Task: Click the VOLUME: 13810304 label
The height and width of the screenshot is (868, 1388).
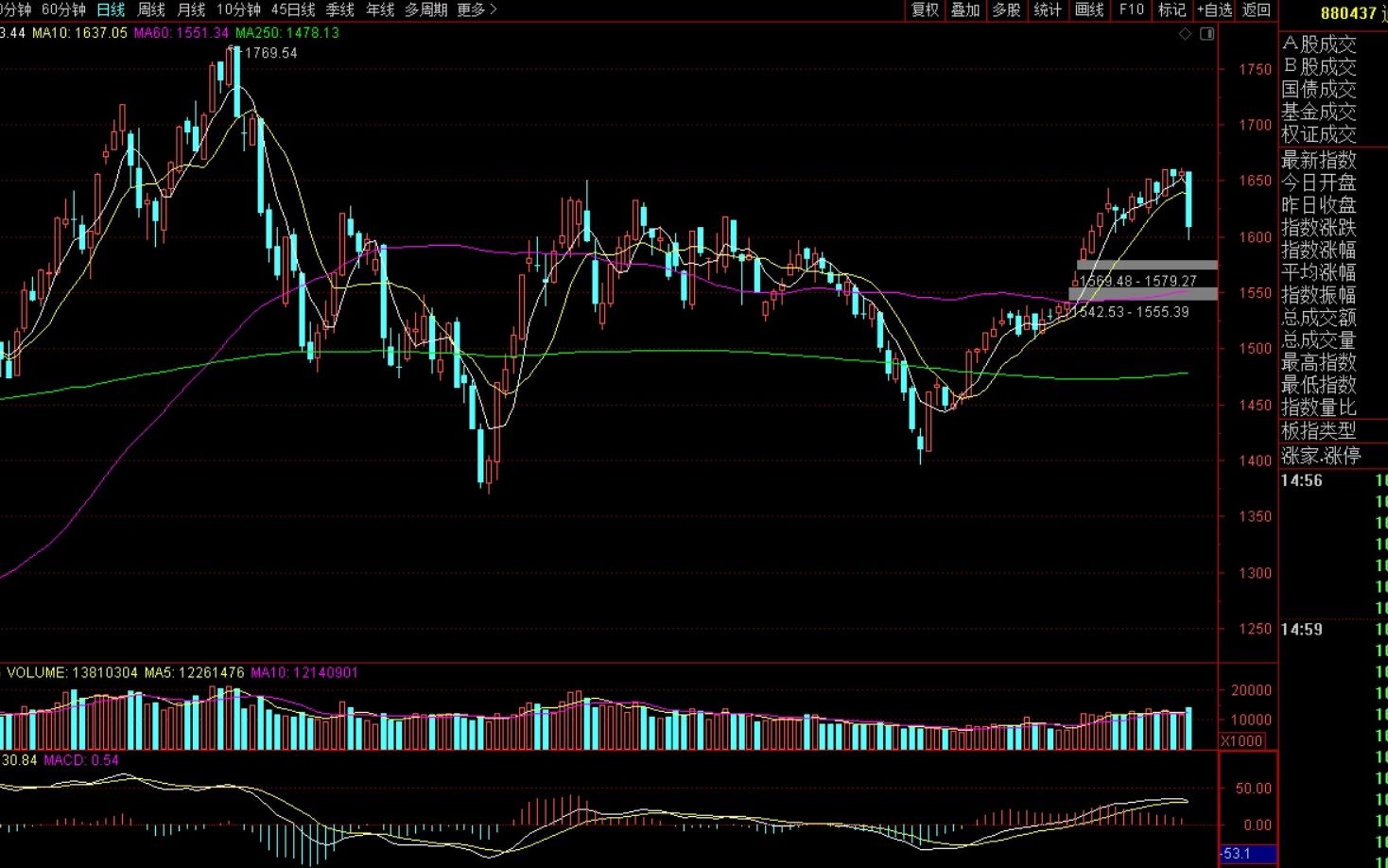Action: 72,673
